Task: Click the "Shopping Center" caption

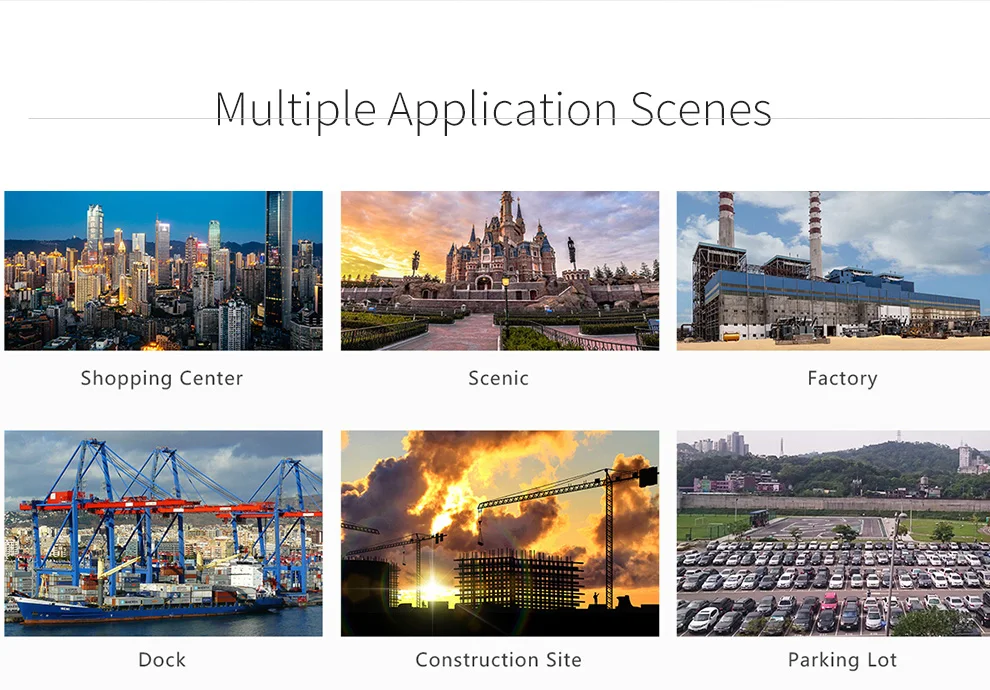Action: click(x=162, y=379)
